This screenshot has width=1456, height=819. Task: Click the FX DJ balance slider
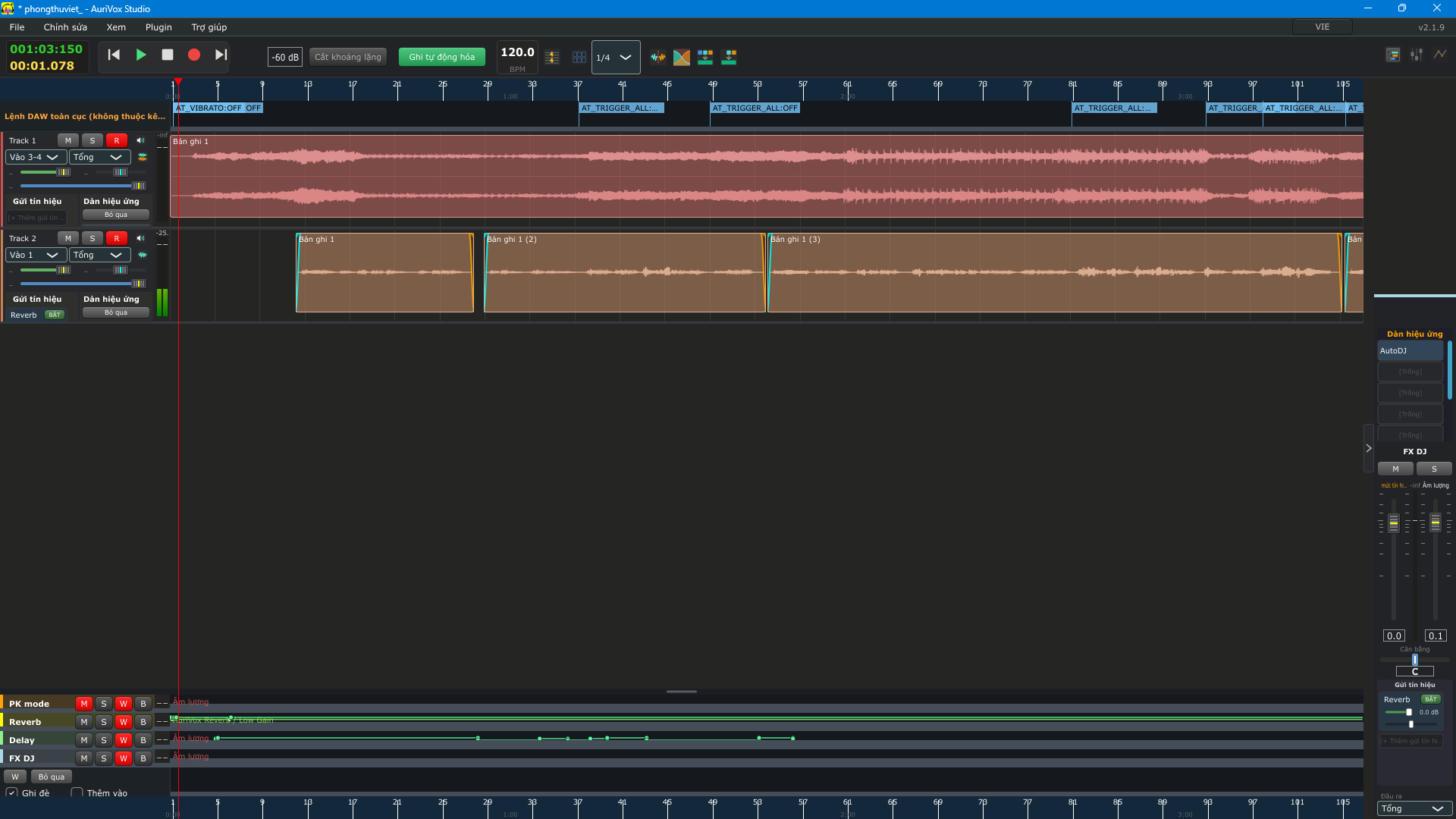[x=1414, y=660]
